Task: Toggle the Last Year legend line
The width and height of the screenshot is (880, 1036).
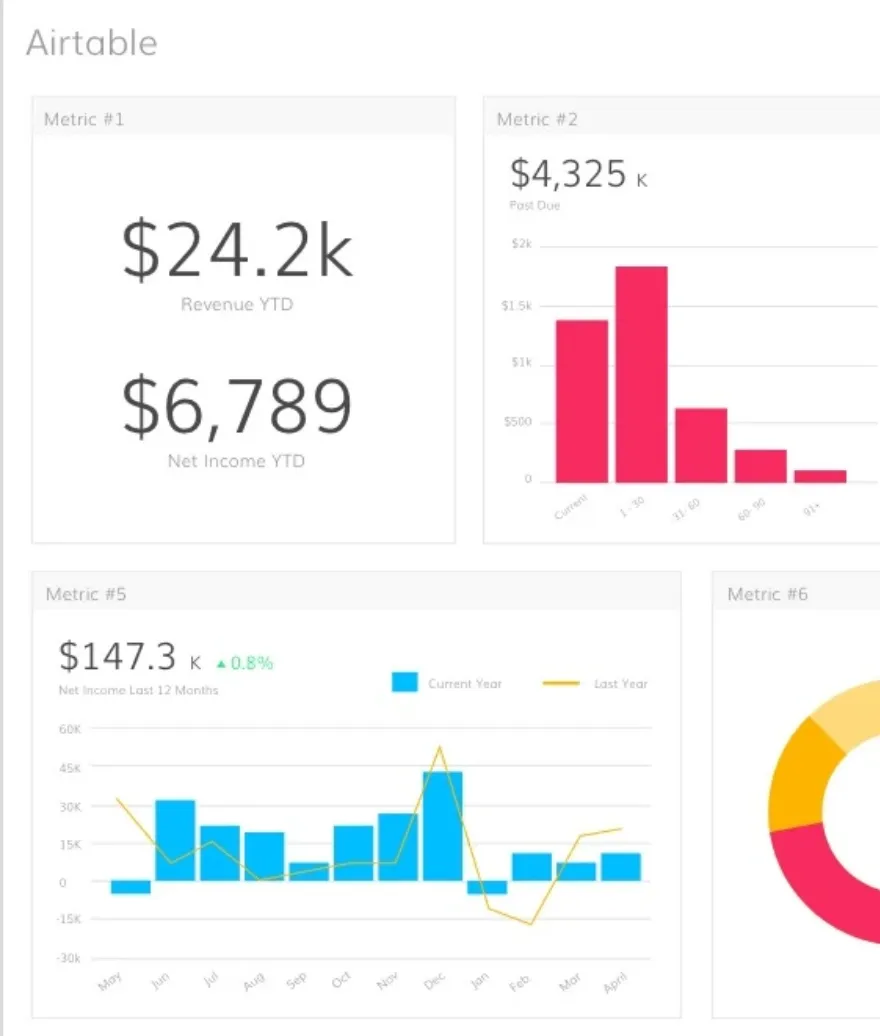Action: (x=561, y=683)
